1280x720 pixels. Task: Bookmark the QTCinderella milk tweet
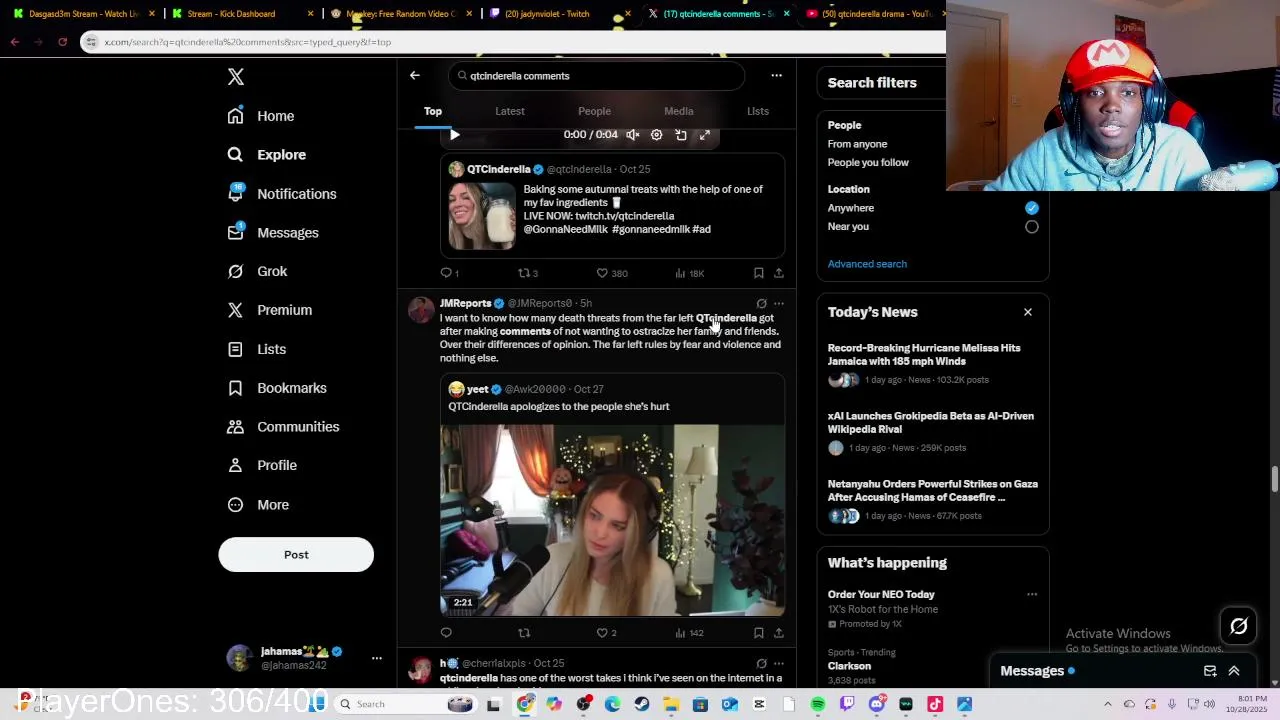pyautogui.click(x=759, y=273)
